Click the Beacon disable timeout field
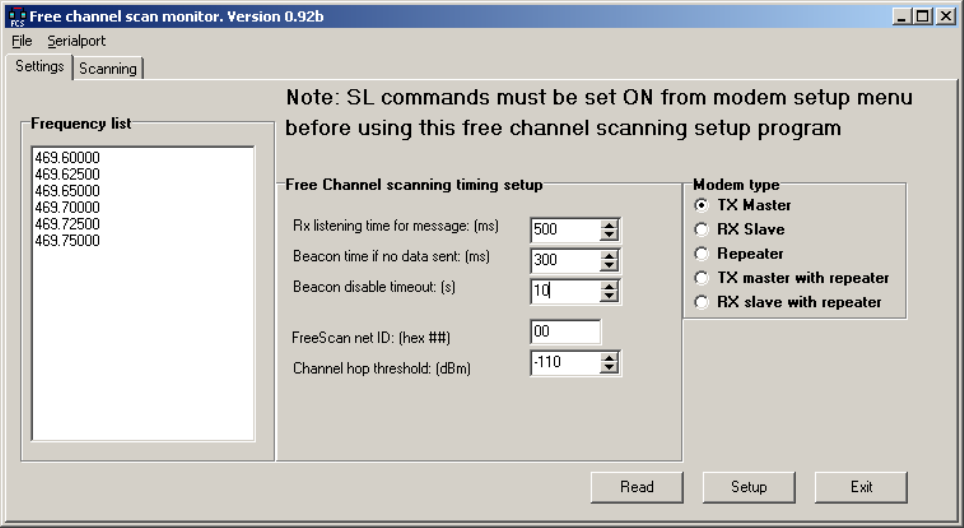Screen dimensions: 964x528 (566, 291)
